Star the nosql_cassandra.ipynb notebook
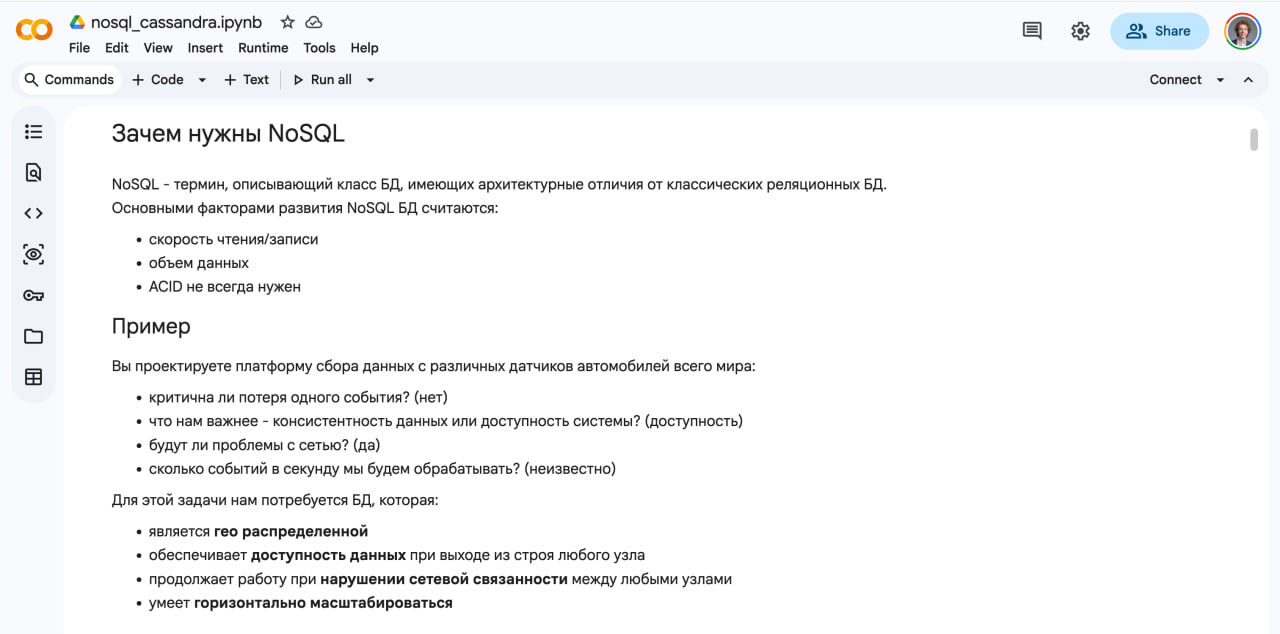 (x=288, y=22)
